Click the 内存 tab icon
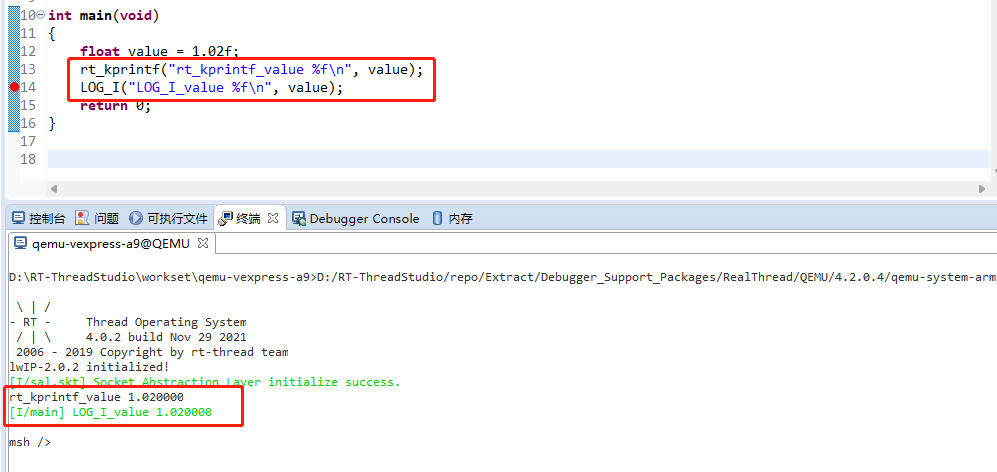Image resolution: width=997 pixels, height=472 pixels. pyautogui.click(x=438, y=218)
